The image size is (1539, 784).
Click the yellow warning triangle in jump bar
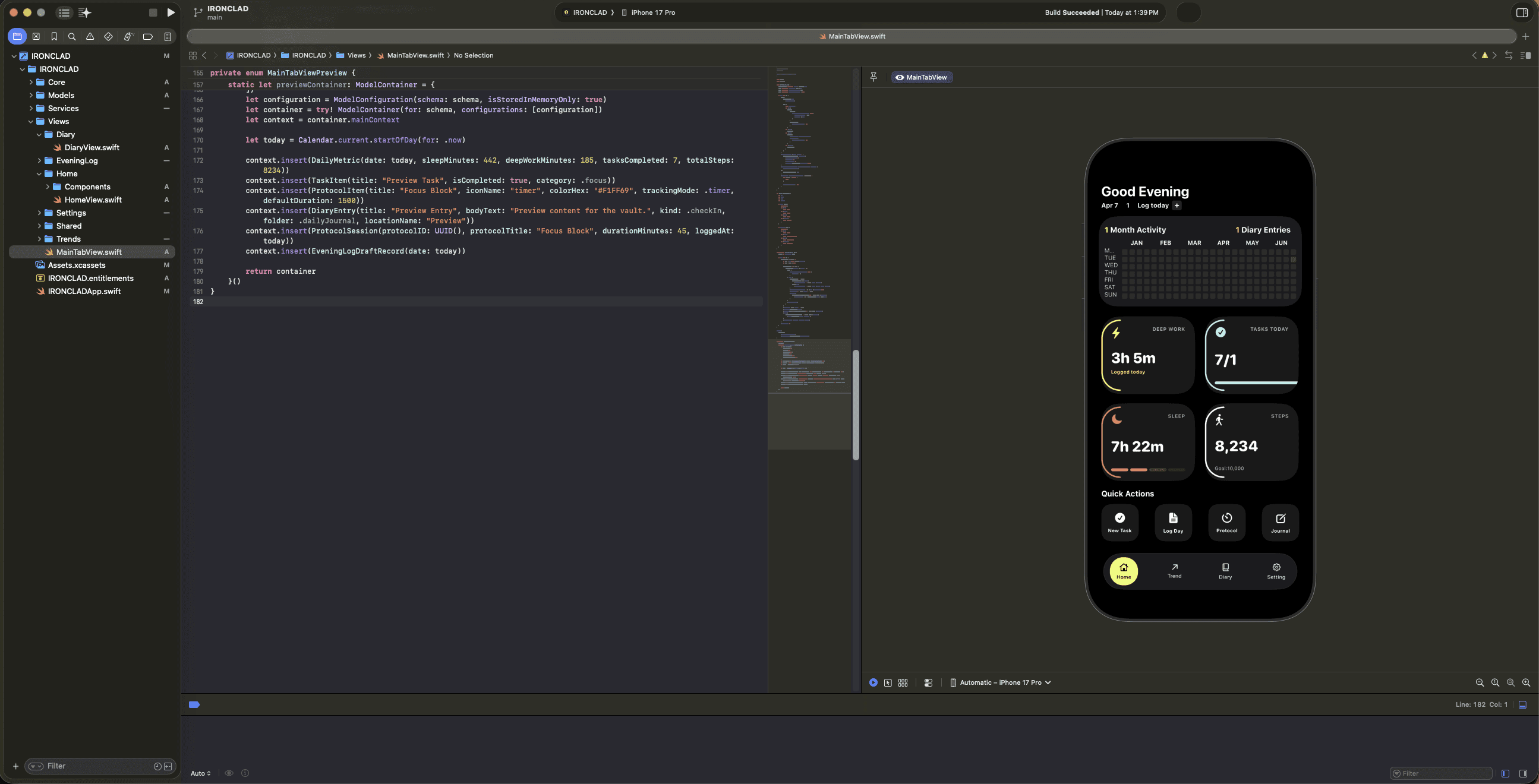pyautogui.click(x=1485, y=55)
